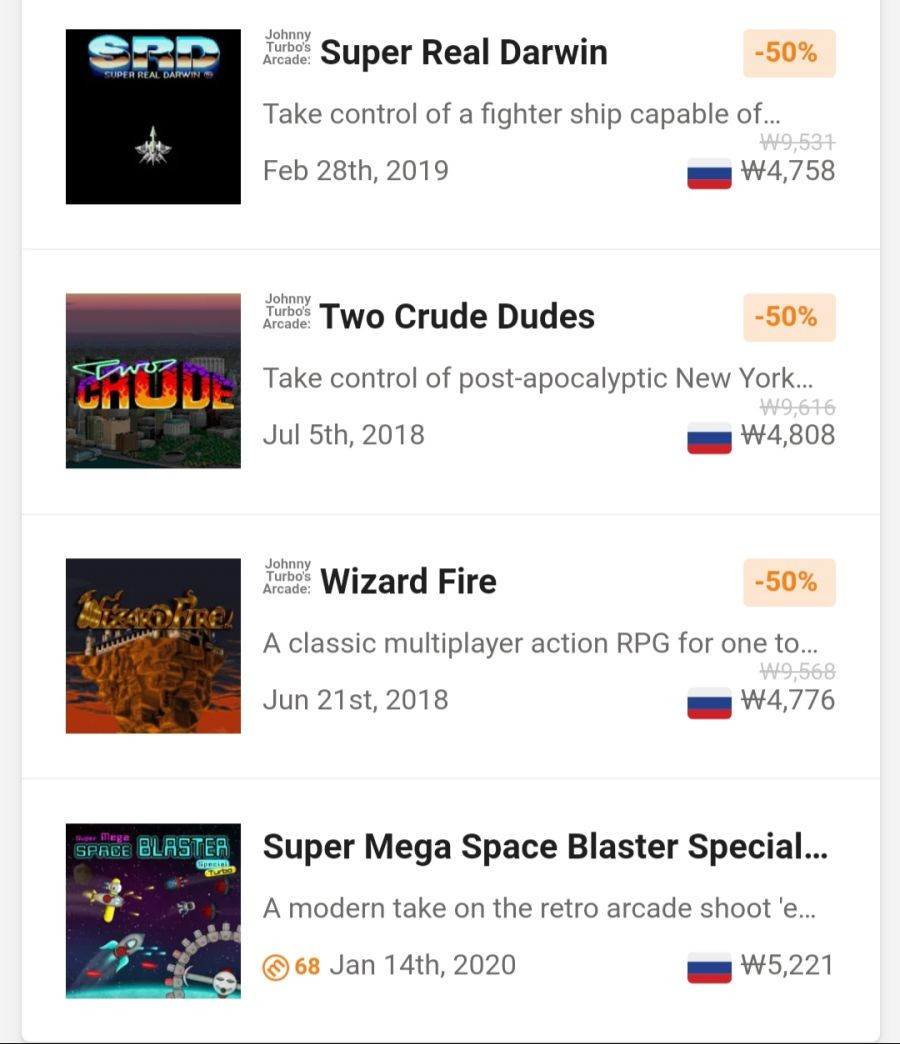Open the Wizard Fire cover thumbnail
The image size is (900, 1044).
(x=153, y=646)
